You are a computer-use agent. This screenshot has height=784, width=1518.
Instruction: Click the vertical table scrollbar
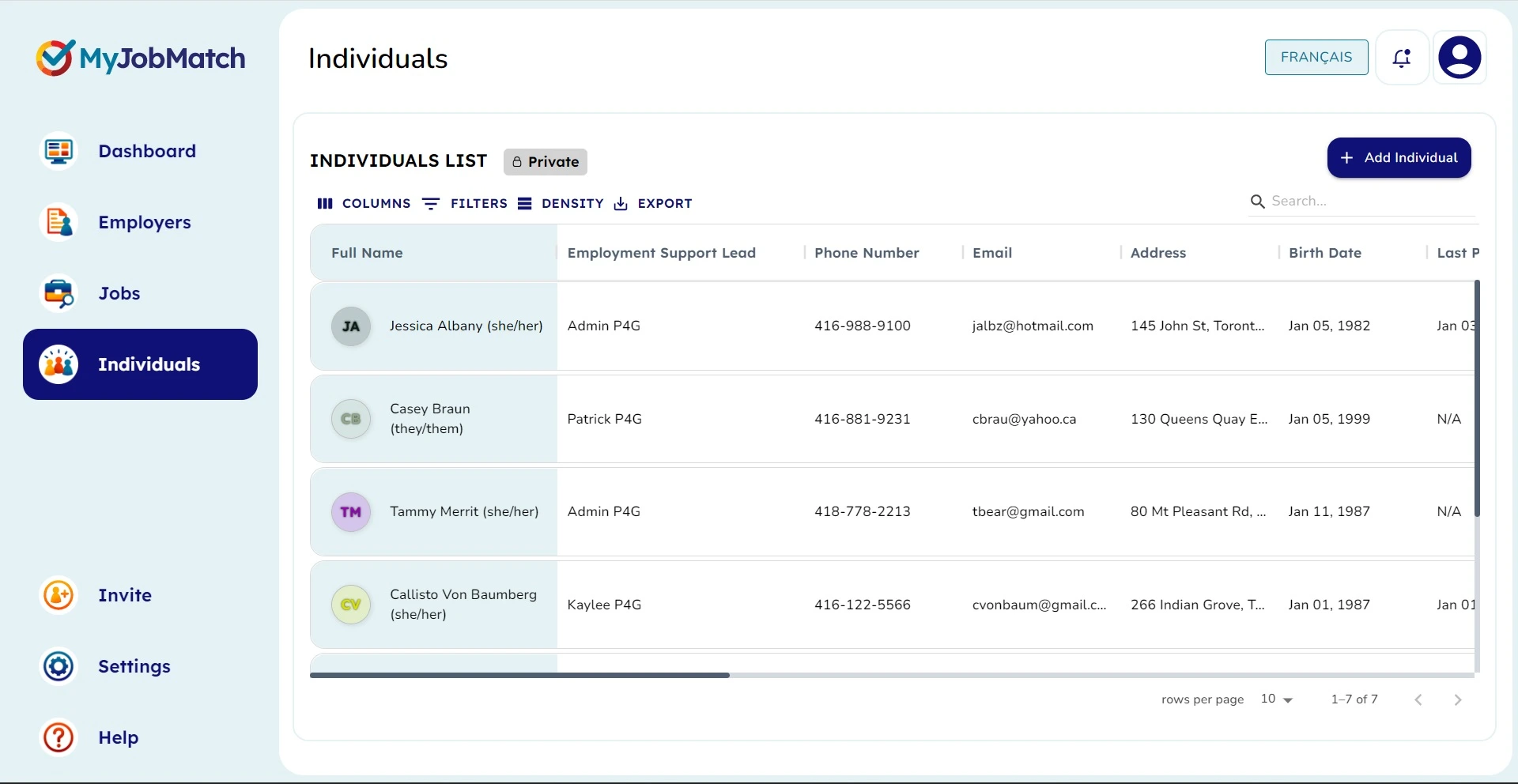click(x=1477, y=398)
